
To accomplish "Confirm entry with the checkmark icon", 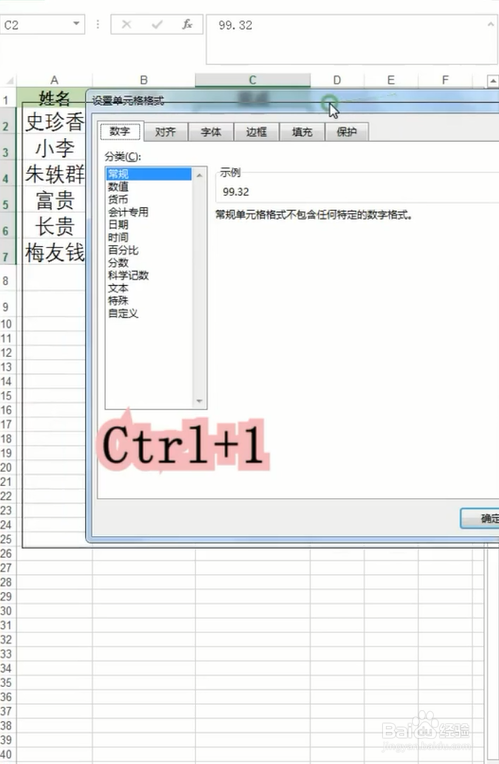I will pos(157,24).
